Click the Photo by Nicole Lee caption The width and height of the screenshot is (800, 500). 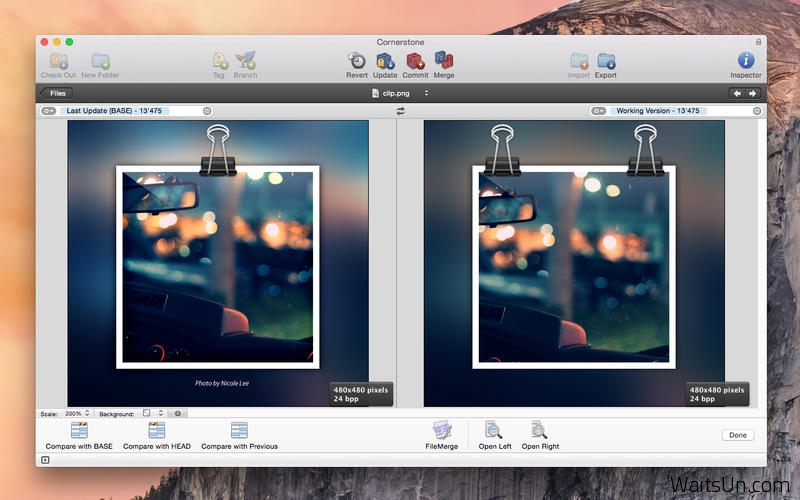pyautogui.click(x=222, y=383)
